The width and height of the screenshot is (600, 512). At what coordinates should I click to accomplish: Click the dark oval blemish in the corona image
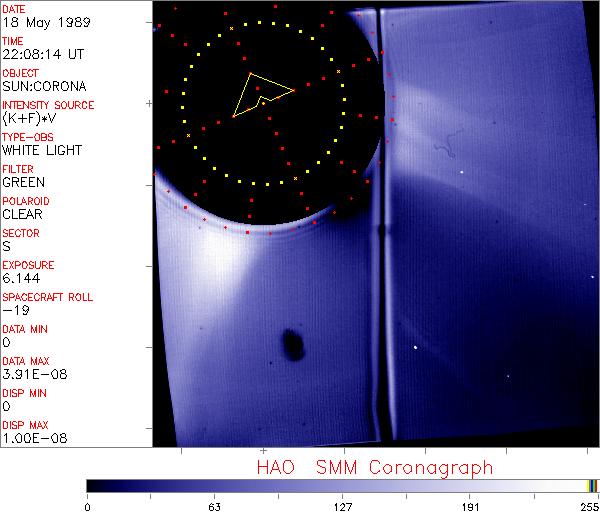click(x=293, y=344)
